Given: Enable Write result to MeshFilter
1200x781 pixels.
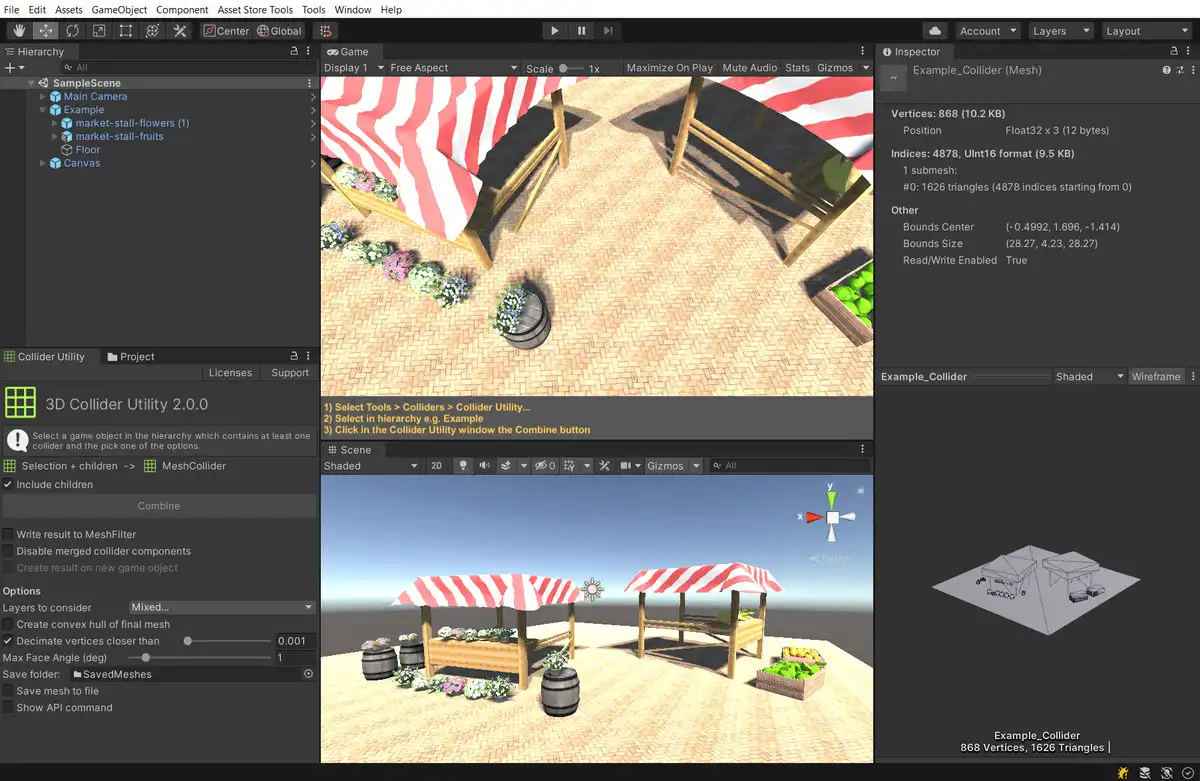Looking at the screenshot, I should 8,535.
